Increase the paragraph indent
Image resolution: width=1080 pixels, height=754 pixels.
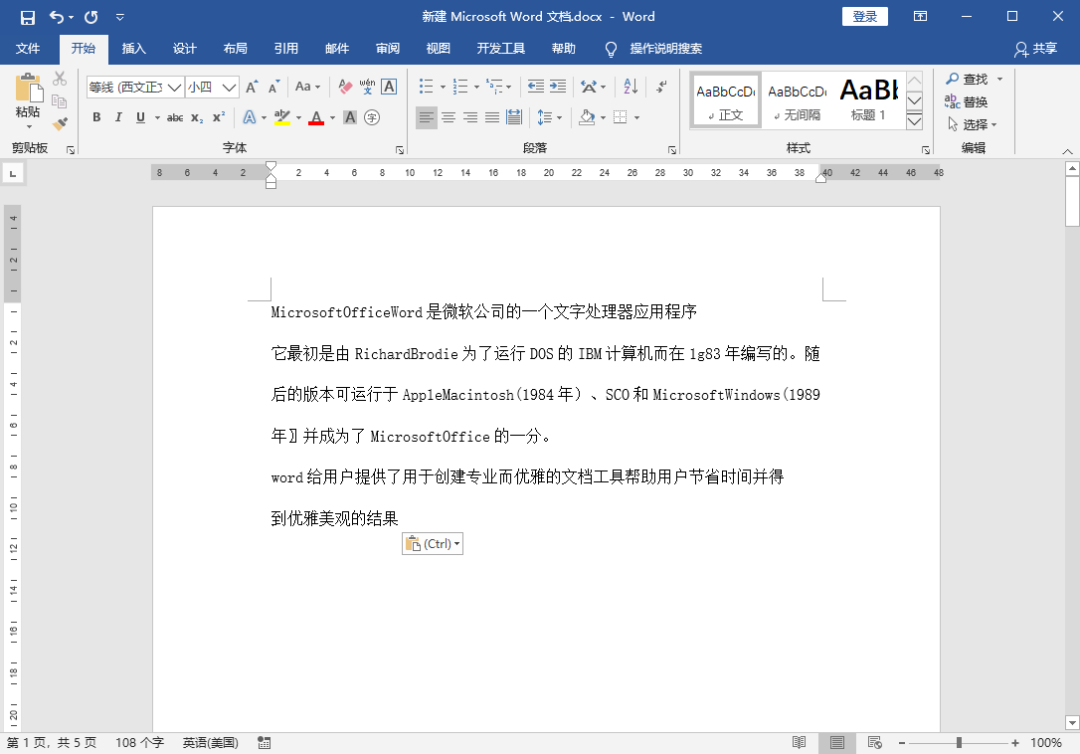coord(557,86)
